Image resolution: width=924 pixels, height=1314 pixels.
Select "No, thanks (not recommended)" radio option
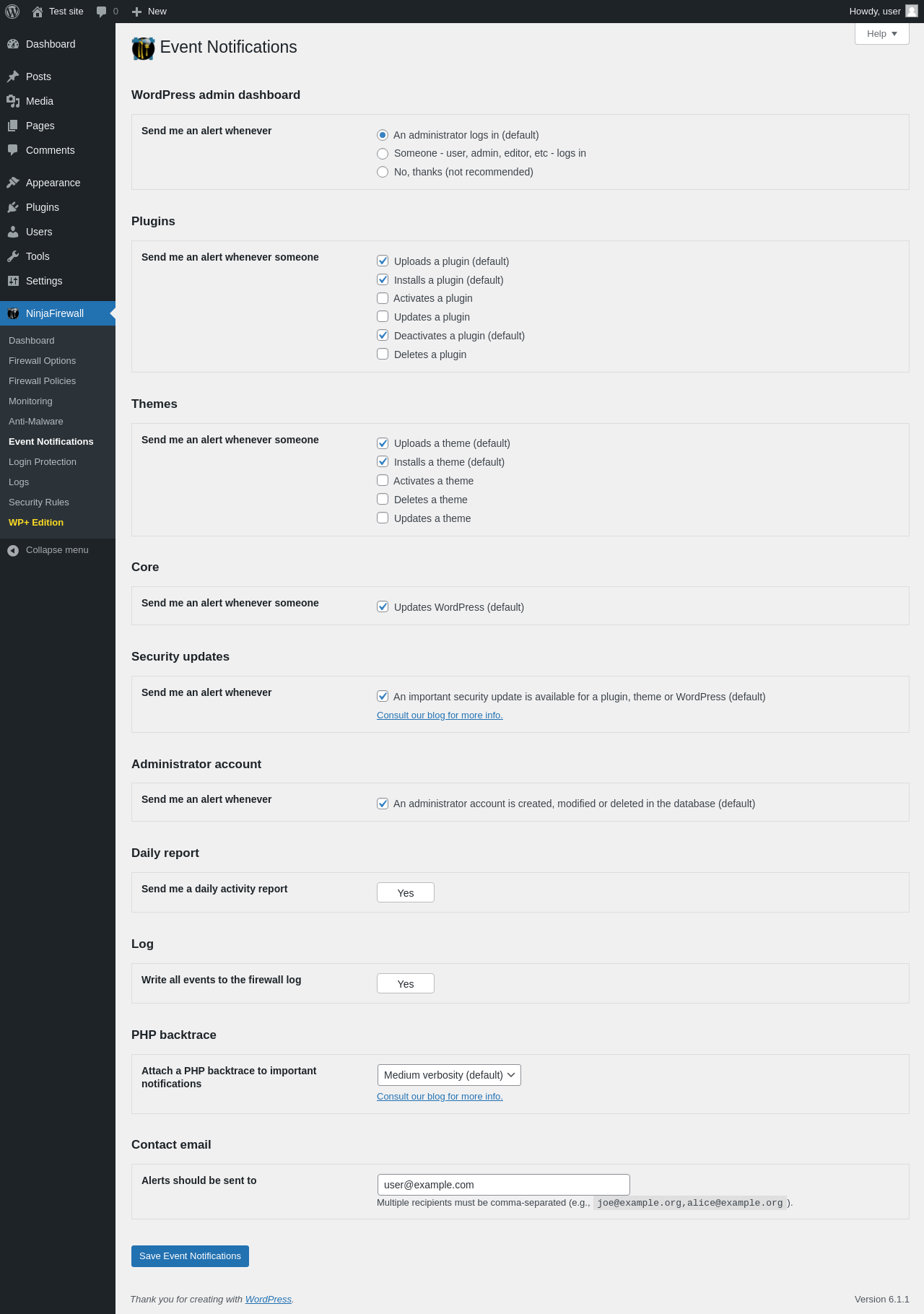[383, 172]
